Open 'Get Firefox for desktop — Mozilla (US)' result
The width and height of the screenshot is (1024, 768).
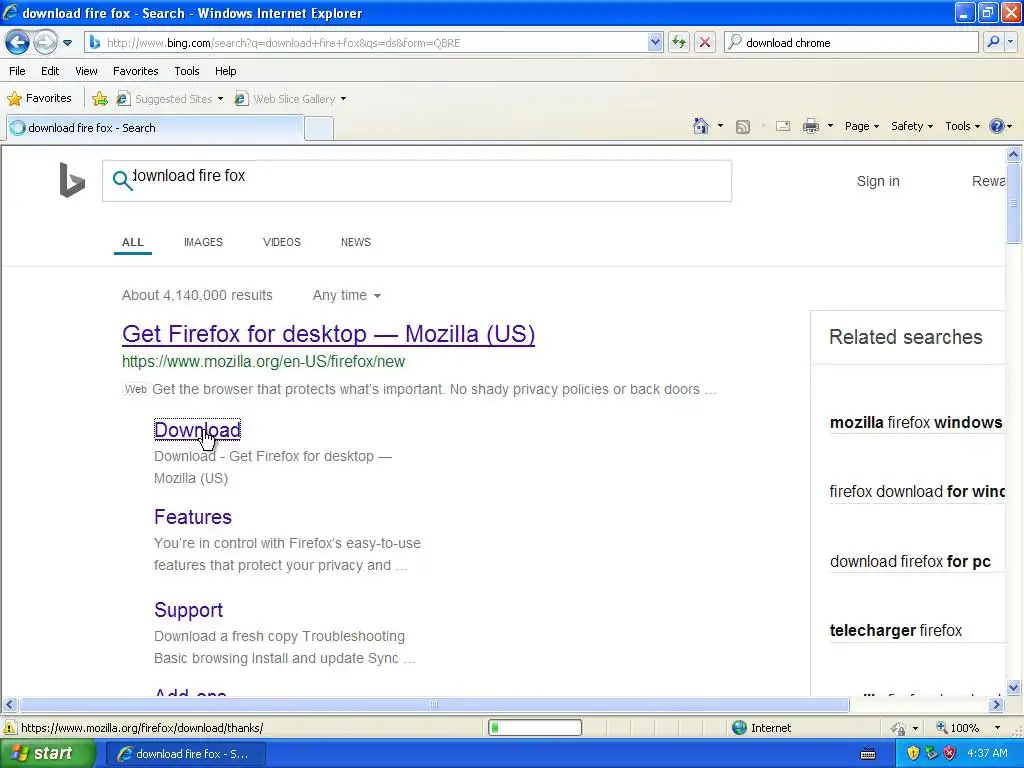[328, 334]
